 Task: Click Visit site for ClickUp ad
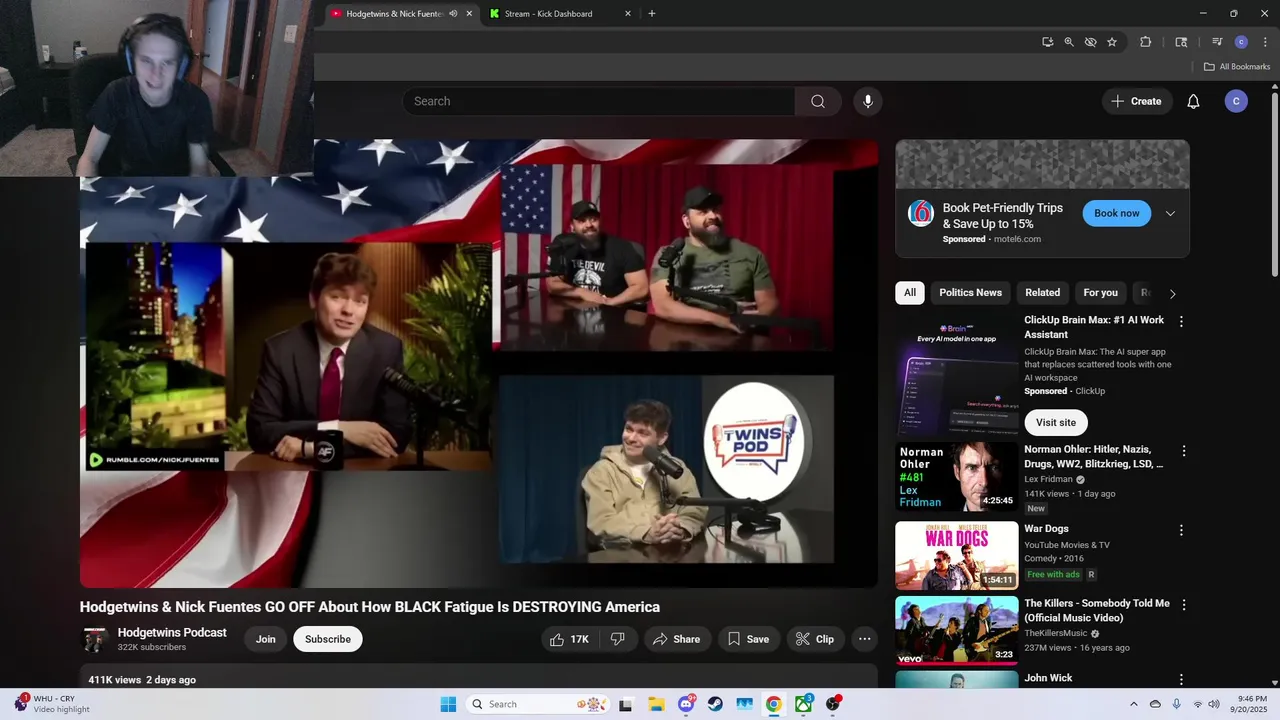click(1056, 422)
